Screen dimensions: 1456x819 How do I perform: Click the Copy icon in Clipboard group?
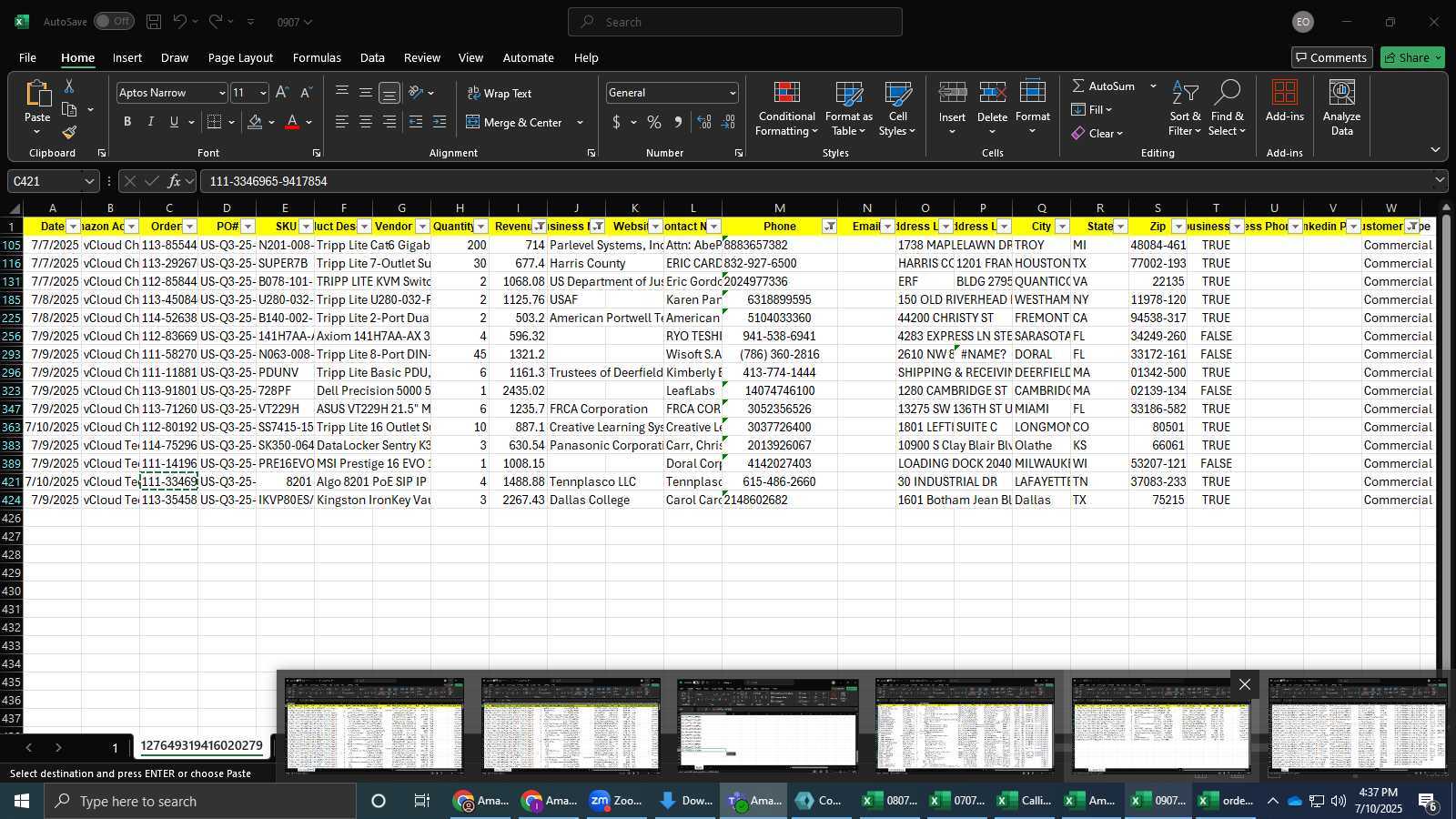coord(69,109)
